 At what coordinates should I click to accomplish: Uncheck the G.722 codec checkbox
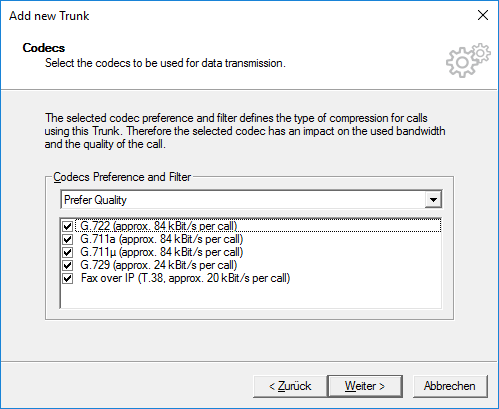tap(68, 226)
